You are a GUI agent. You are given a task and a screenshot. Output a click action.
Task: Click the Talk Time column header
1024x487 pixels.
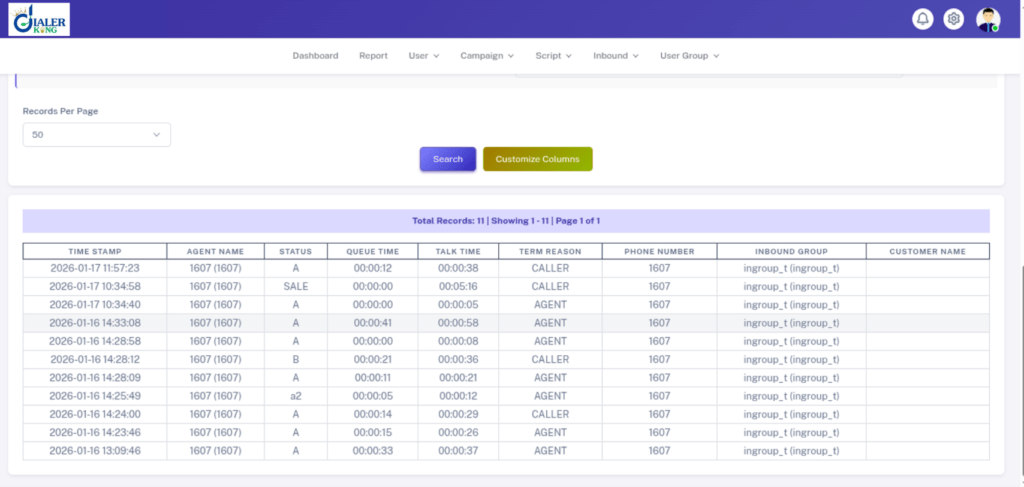pyautogui.click(x=458, y=251)
